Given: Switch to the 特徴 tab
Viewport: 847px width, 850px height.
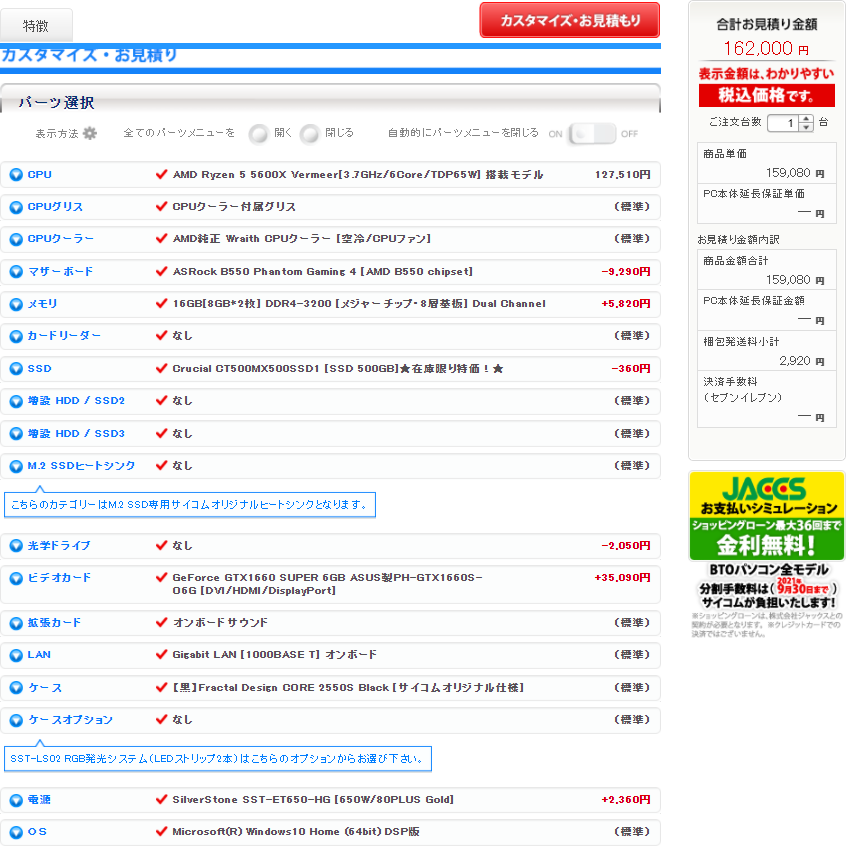Looking at the screenshot, I should (x=36, y=26).
